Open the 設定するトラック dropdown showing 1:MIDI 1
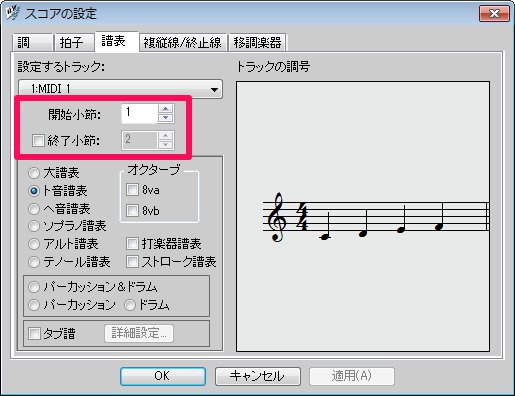 click(120, 89)
